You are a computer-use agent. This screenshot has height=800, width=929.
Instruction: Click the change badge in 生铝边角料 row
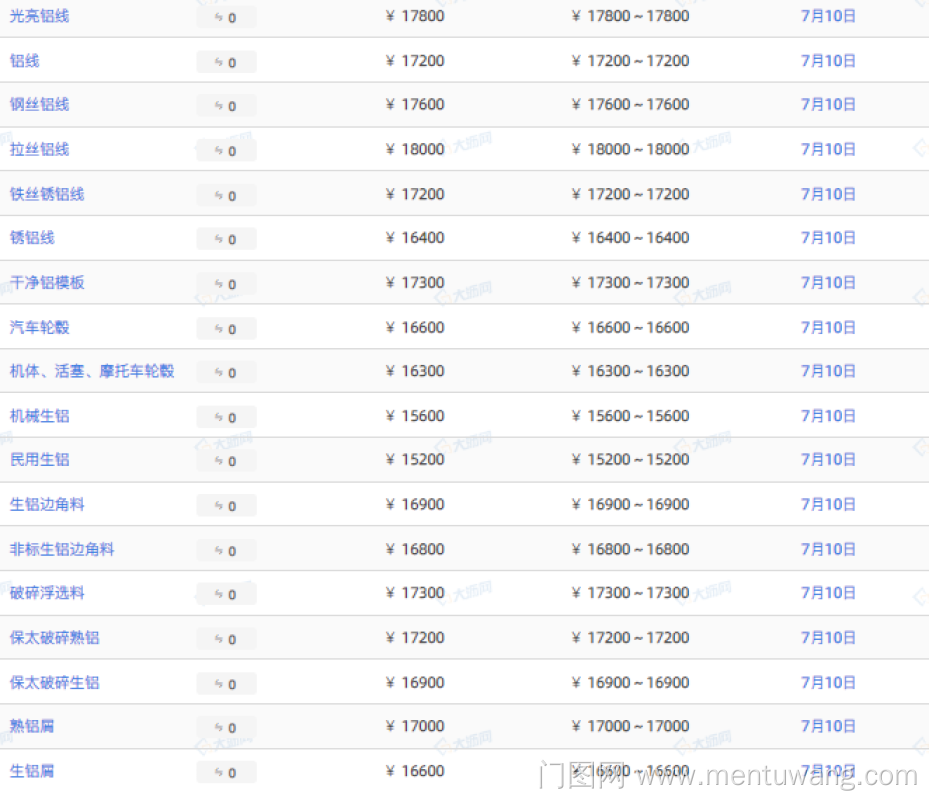coord(226,505)
